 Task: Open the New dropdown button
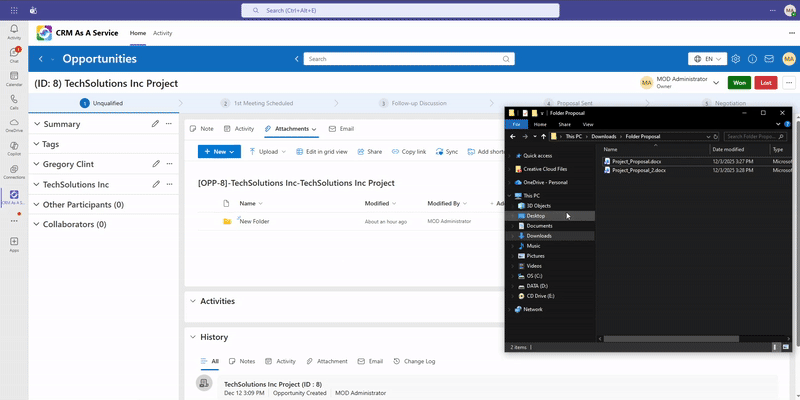pos(219,152)
